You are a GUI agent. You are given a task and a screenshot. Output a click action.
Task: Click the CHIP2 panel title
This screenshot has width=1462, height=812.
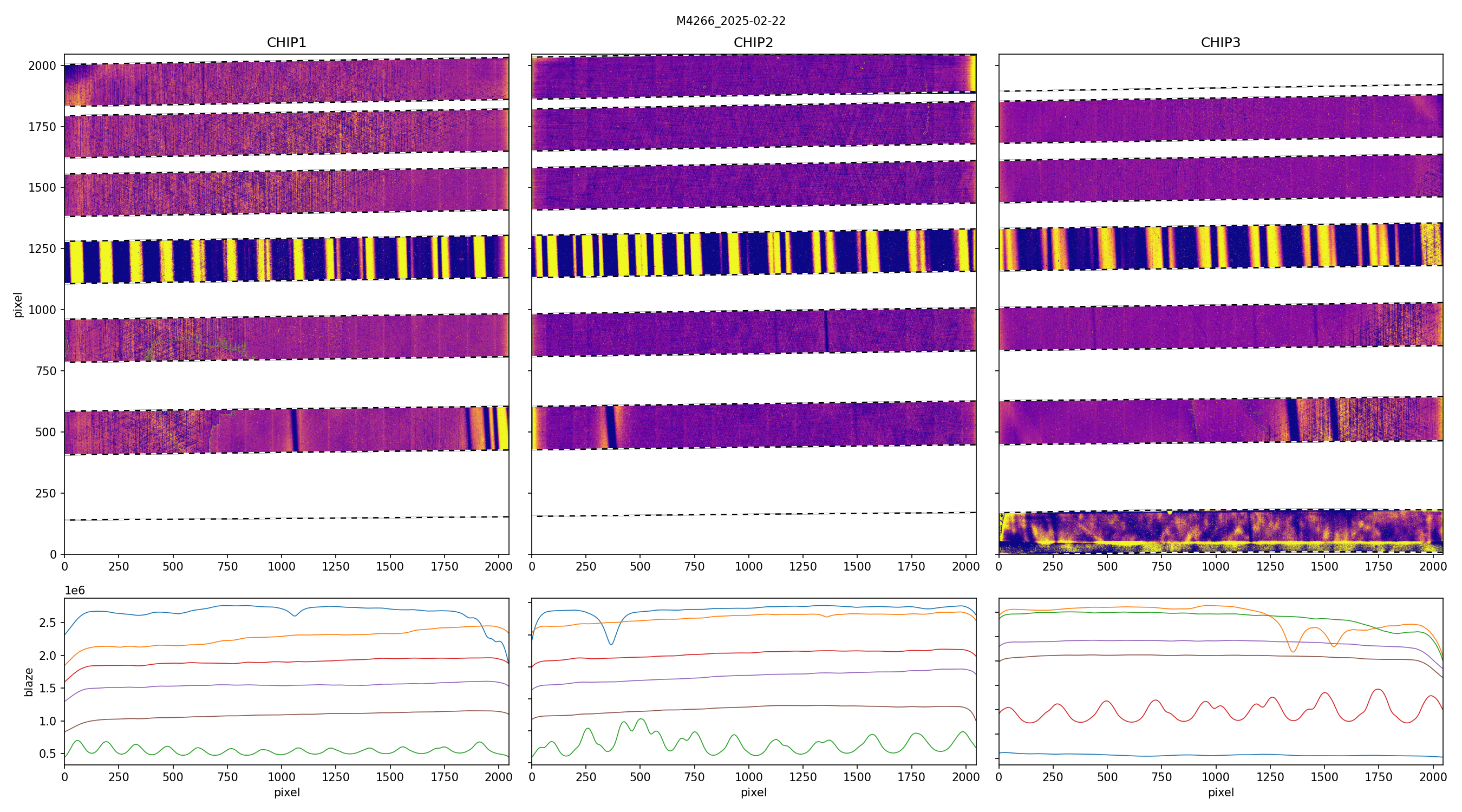753,43
